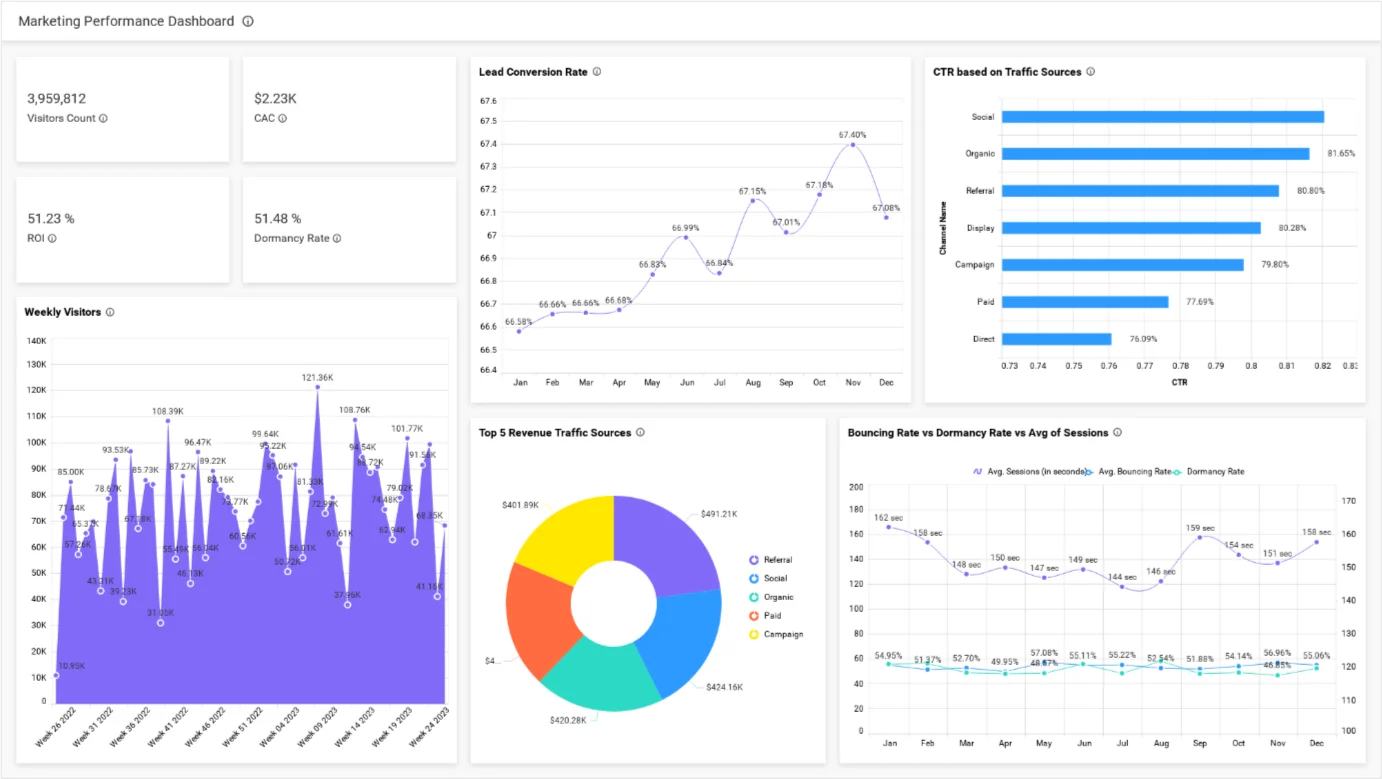Screen dimensions: 1382x779
Task: Open info icon next to Top 5 Revenue Traffic Sources
Action: (640, 433)
